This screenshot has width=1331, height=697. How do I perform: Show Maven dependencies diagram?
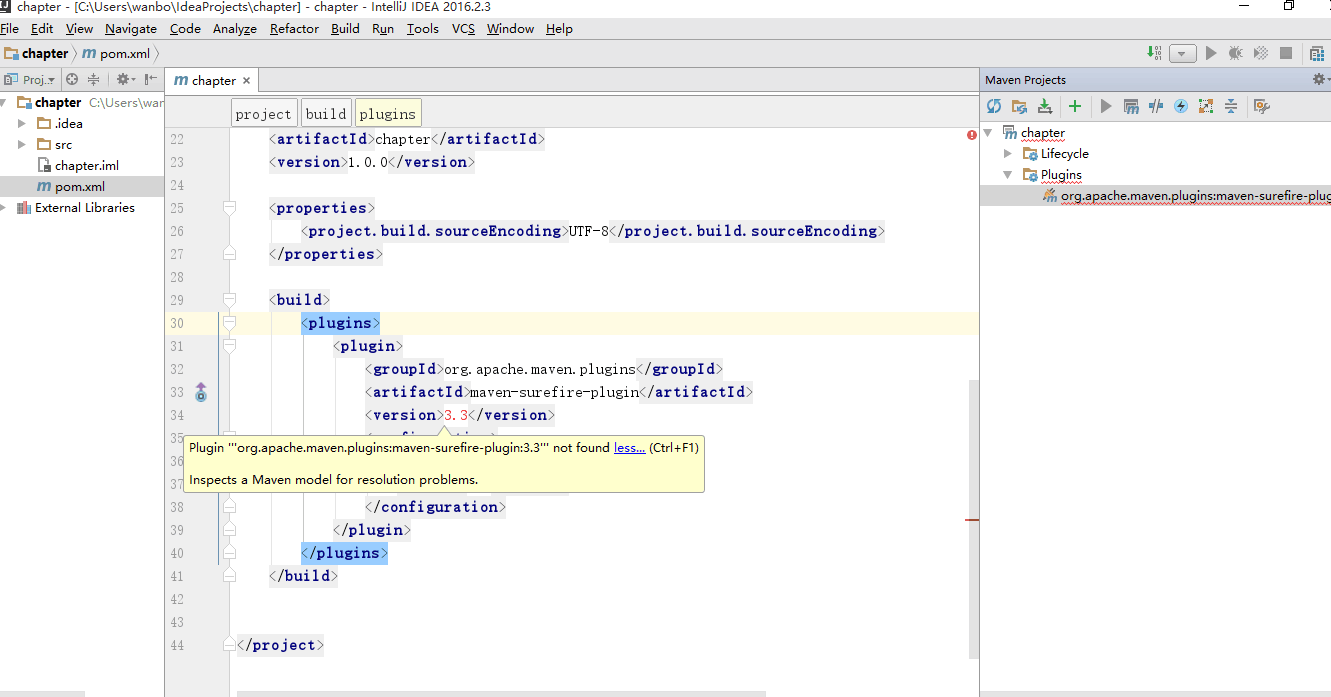pos(1206,106)
